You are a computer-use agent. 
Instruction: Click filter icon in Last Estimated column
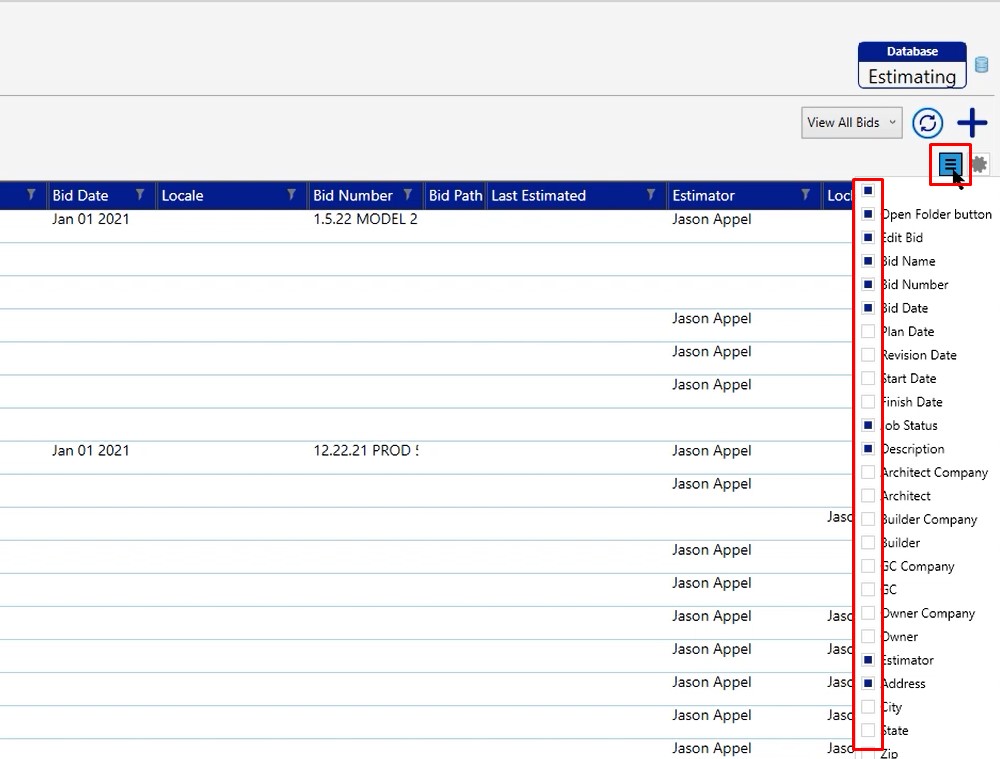click(x=651, y=195)
